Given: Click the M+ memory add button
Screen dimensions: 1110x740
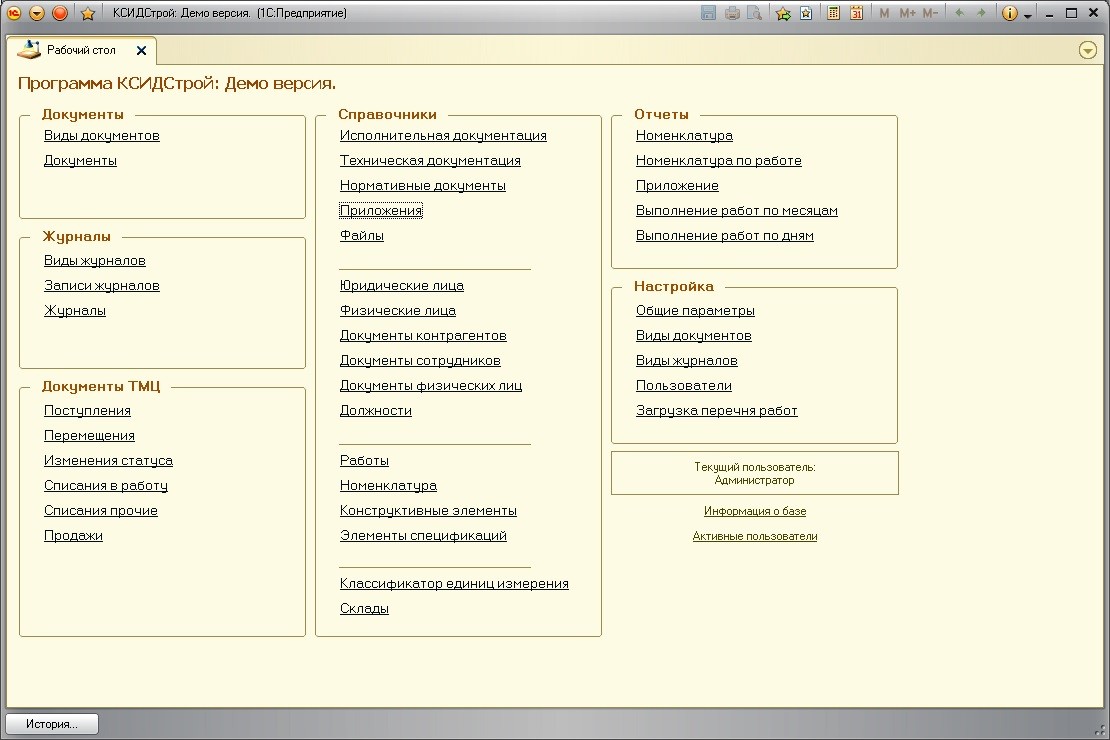Looking at the screenshot, I should (x=908, y=13).
